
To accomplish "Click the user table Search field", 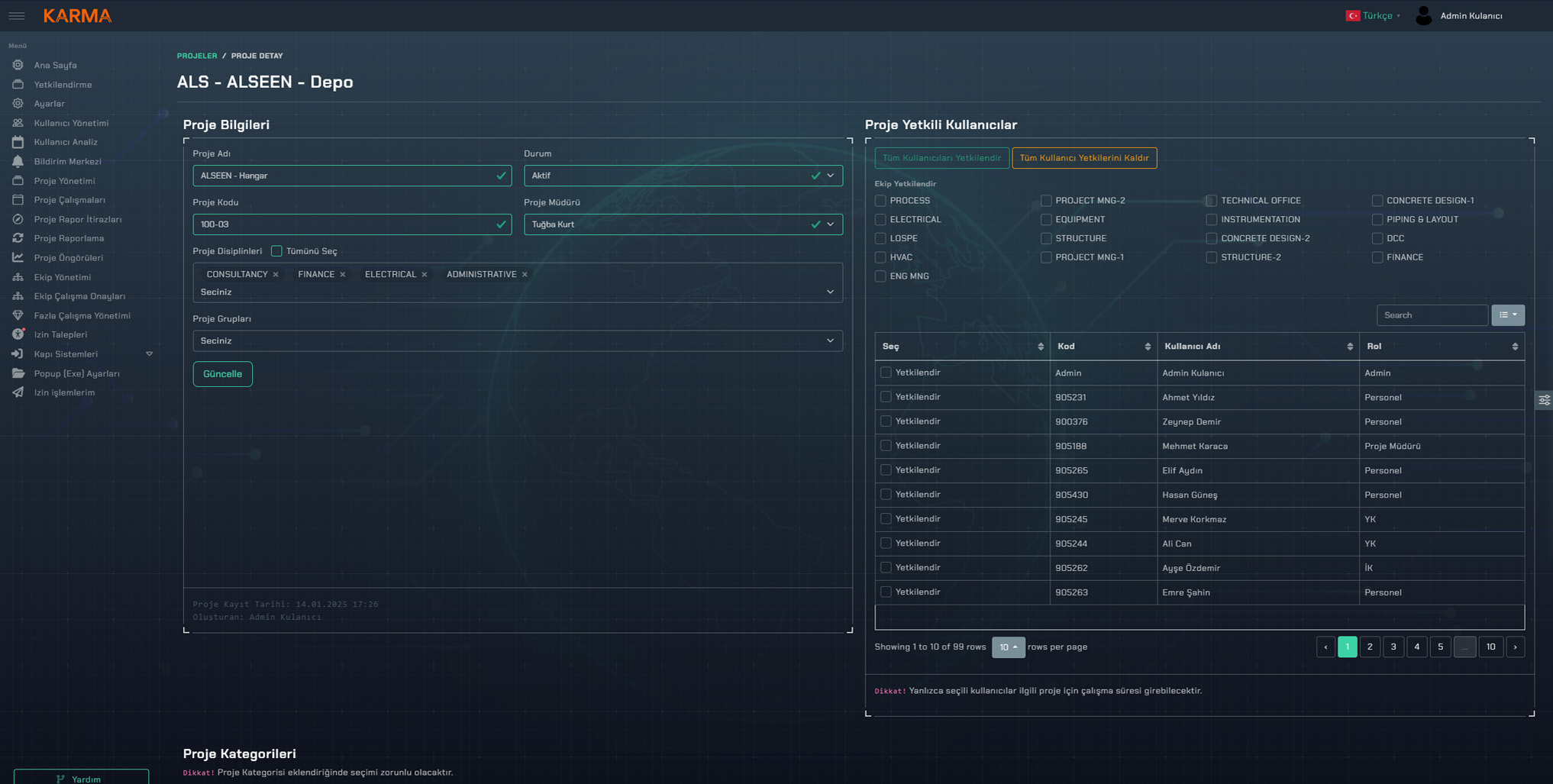I will coord(1431,315).
